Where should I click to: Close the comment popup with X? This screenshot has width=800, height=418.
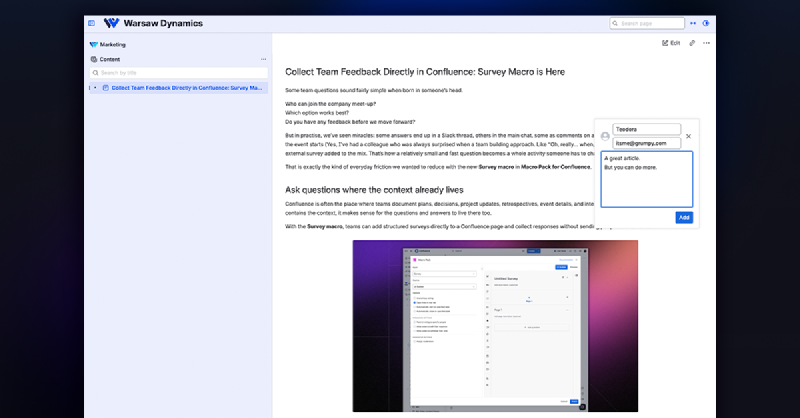688,136
